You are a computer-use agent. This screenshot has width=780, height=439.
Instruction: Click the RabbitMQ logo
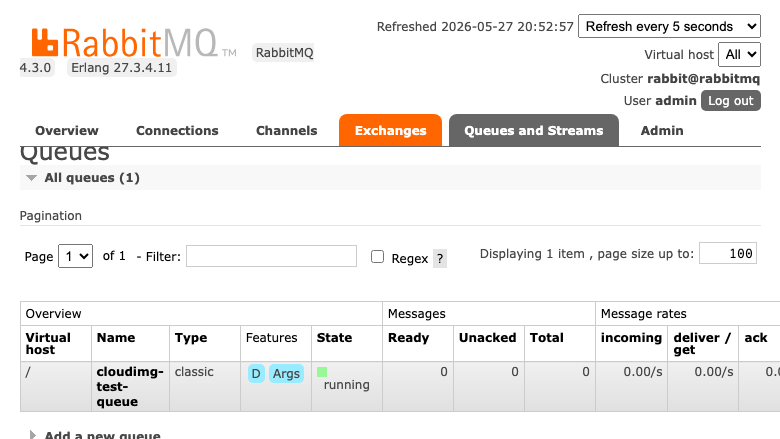pos(133,42)
